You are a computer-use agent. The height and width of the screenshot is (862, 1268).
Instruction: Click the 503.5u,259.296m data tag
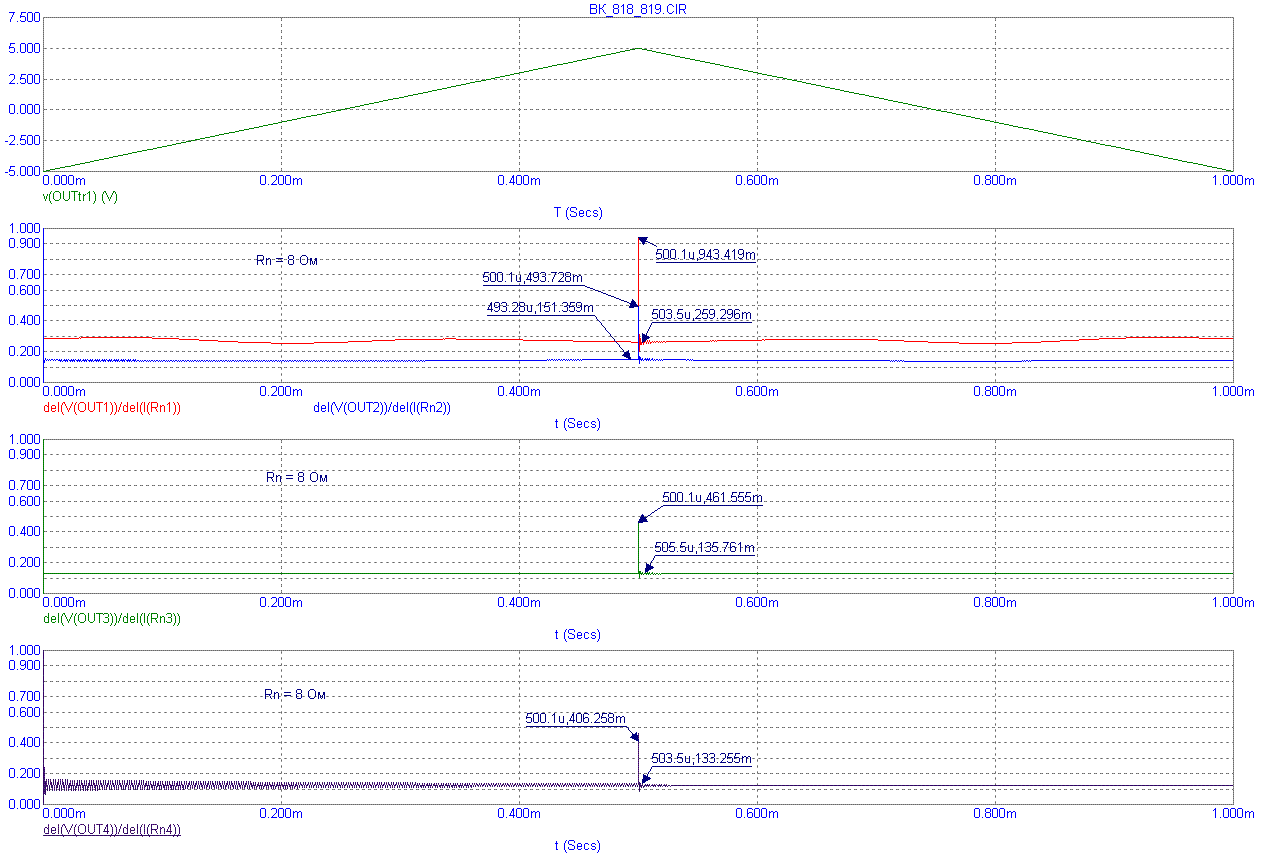tap(701, 315)
